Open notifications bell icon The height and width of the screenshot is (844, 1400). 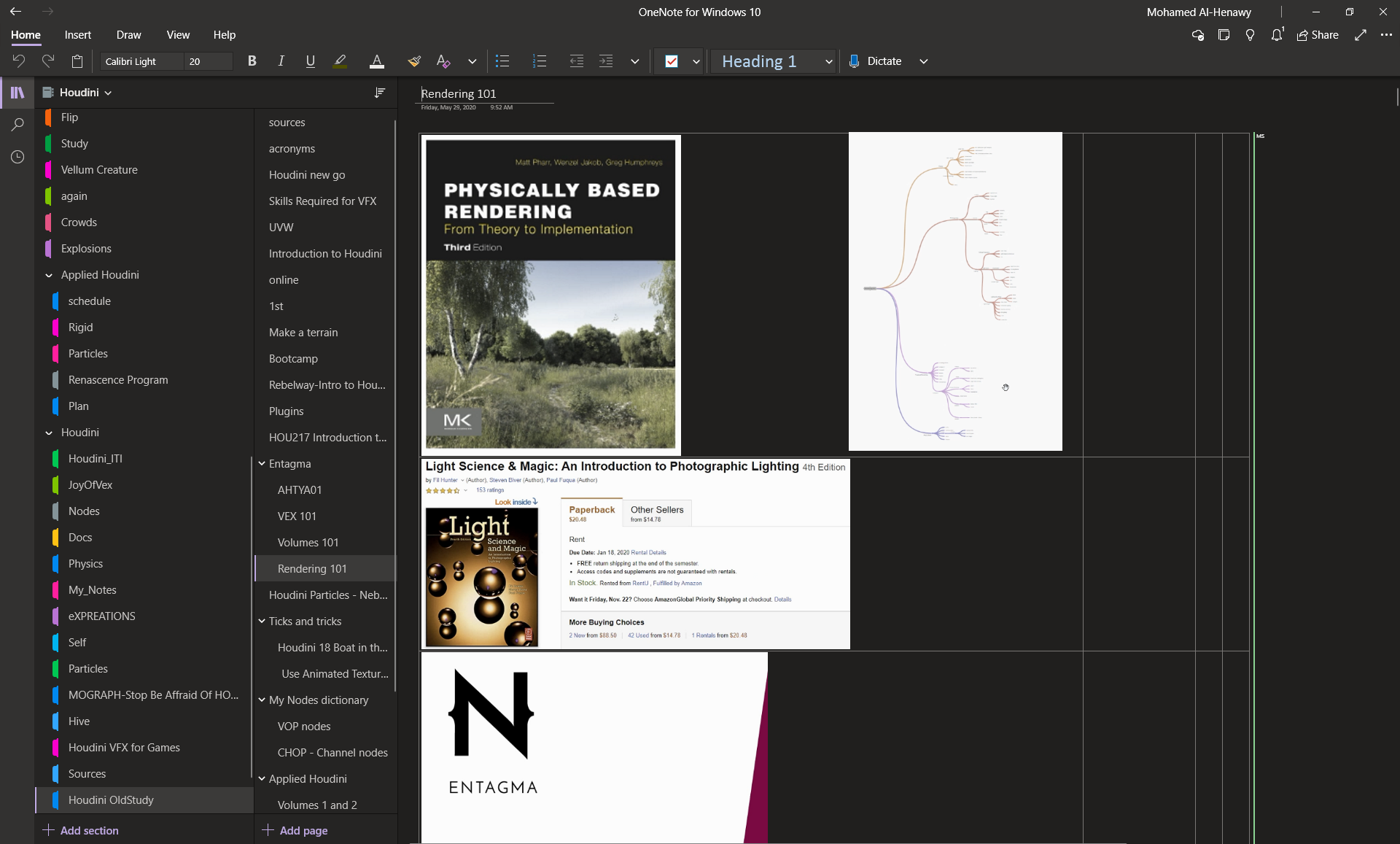(x=1276, y=35)
